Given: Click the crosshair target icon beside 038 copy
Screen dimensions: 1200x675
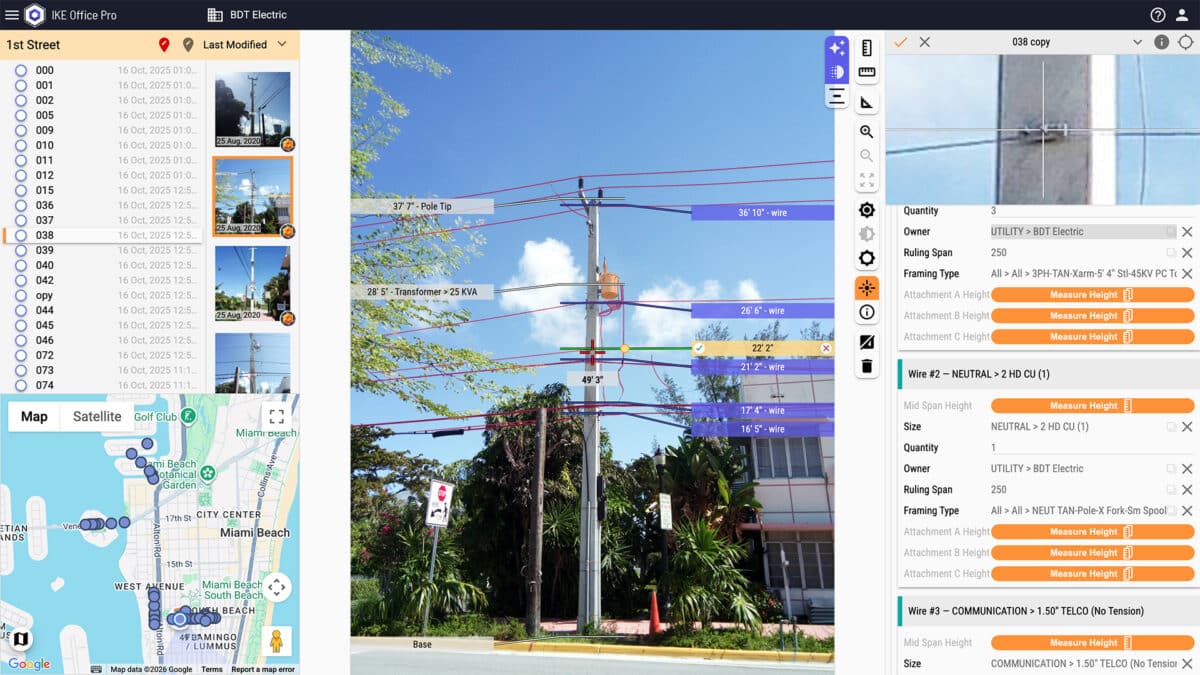Looking at the screenshot, I should [x=1186, y=42].
